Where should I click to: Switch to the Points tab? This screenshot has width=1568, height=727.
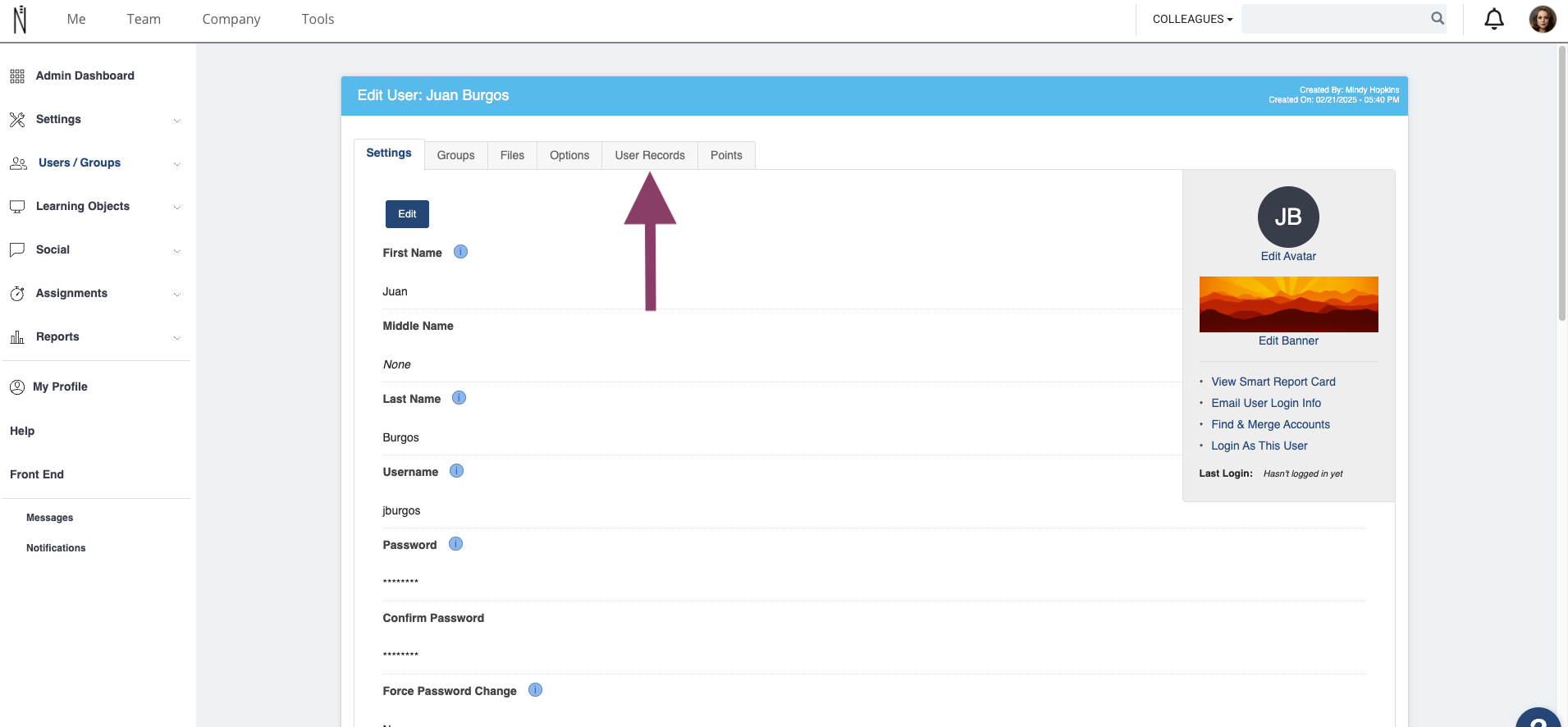[726, 155]
